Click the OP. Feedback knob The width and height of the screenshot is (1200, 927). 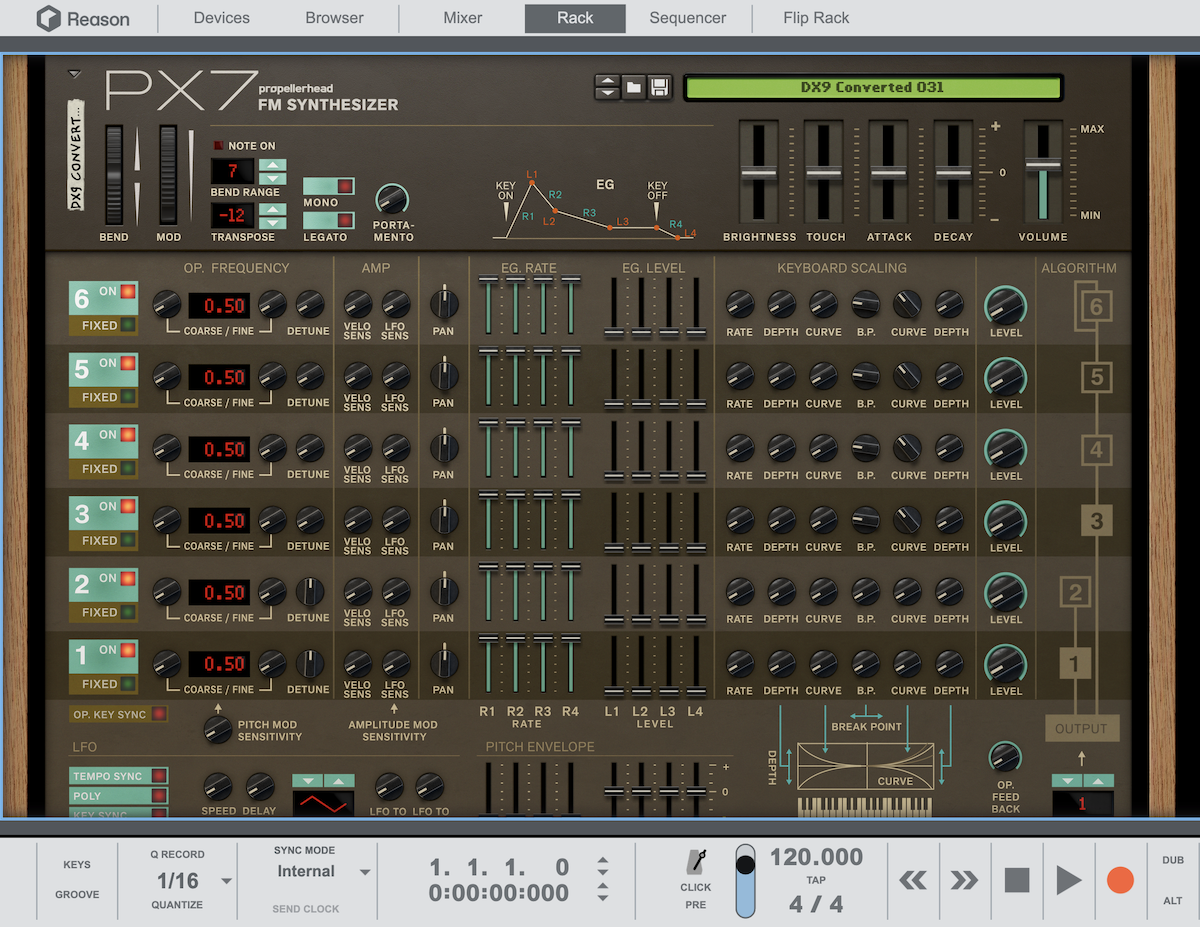(x=1005, y=757)
